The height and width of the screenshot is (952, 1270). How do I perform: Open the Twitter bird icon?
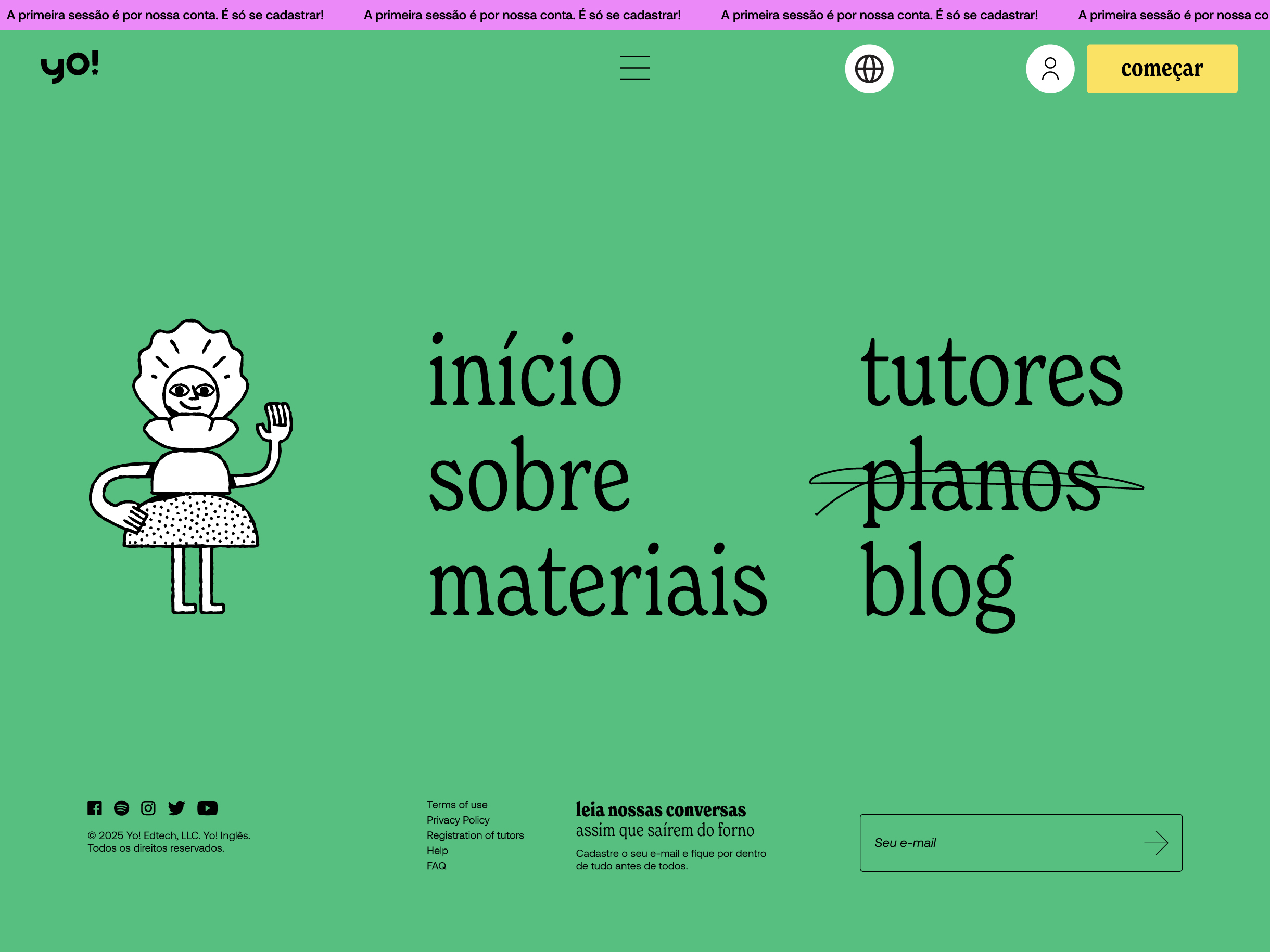pyautogui.click(x=176, y=808)
